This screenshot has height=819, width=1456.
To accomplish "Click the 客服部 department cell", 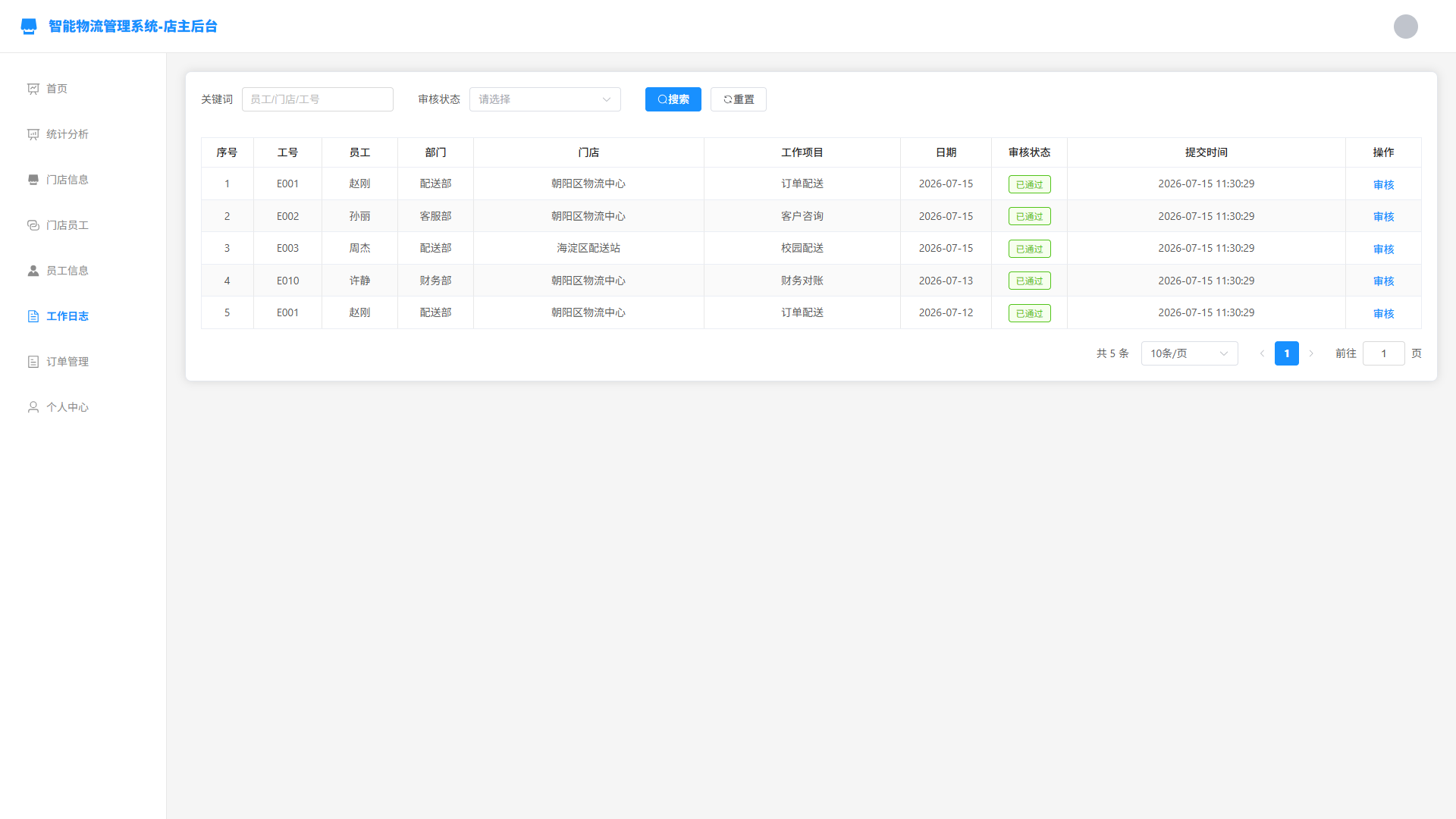I will pos(436,216).
